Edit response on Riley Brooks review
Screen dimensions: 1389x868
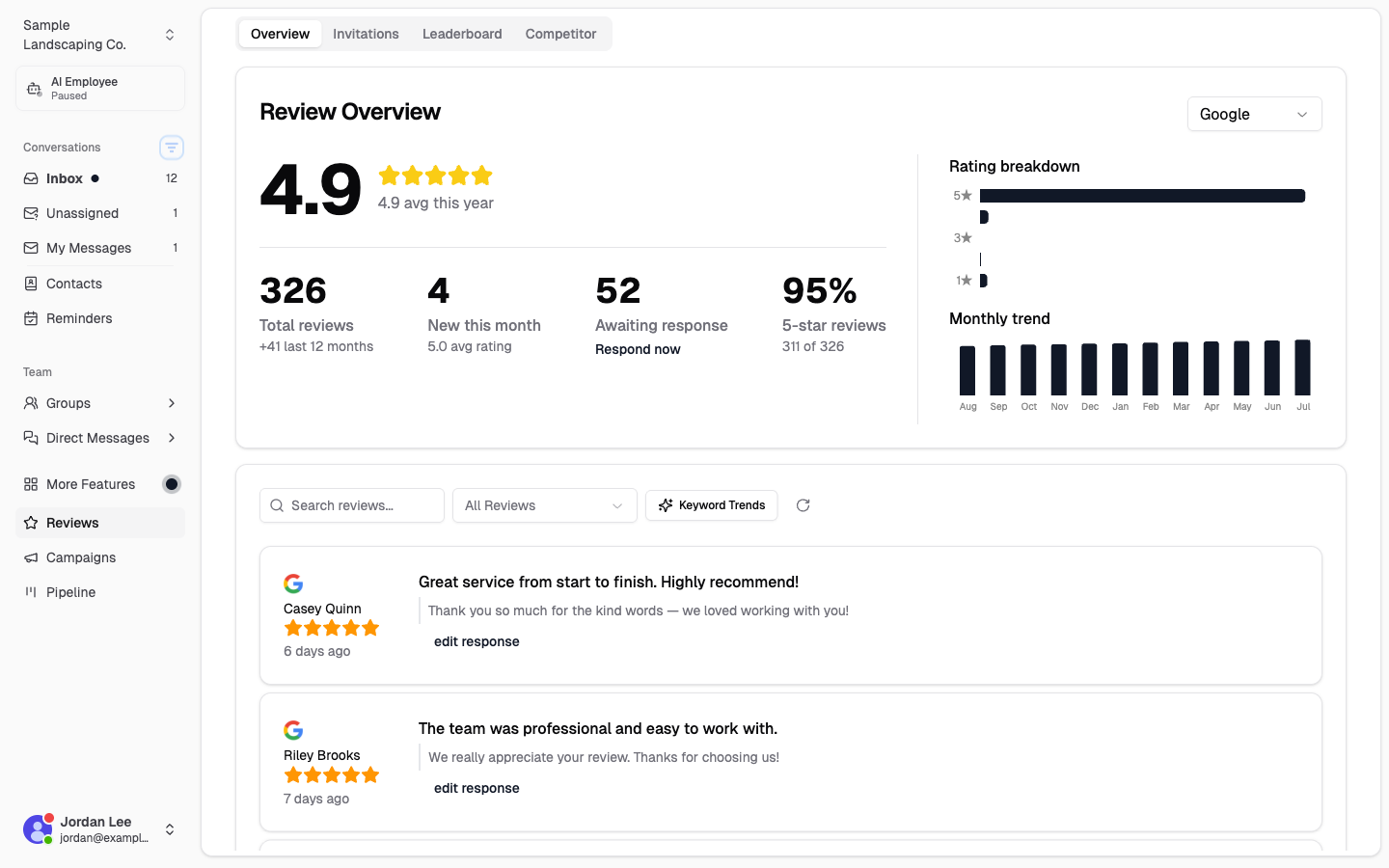pyautogui.click(x=477, y=788)
